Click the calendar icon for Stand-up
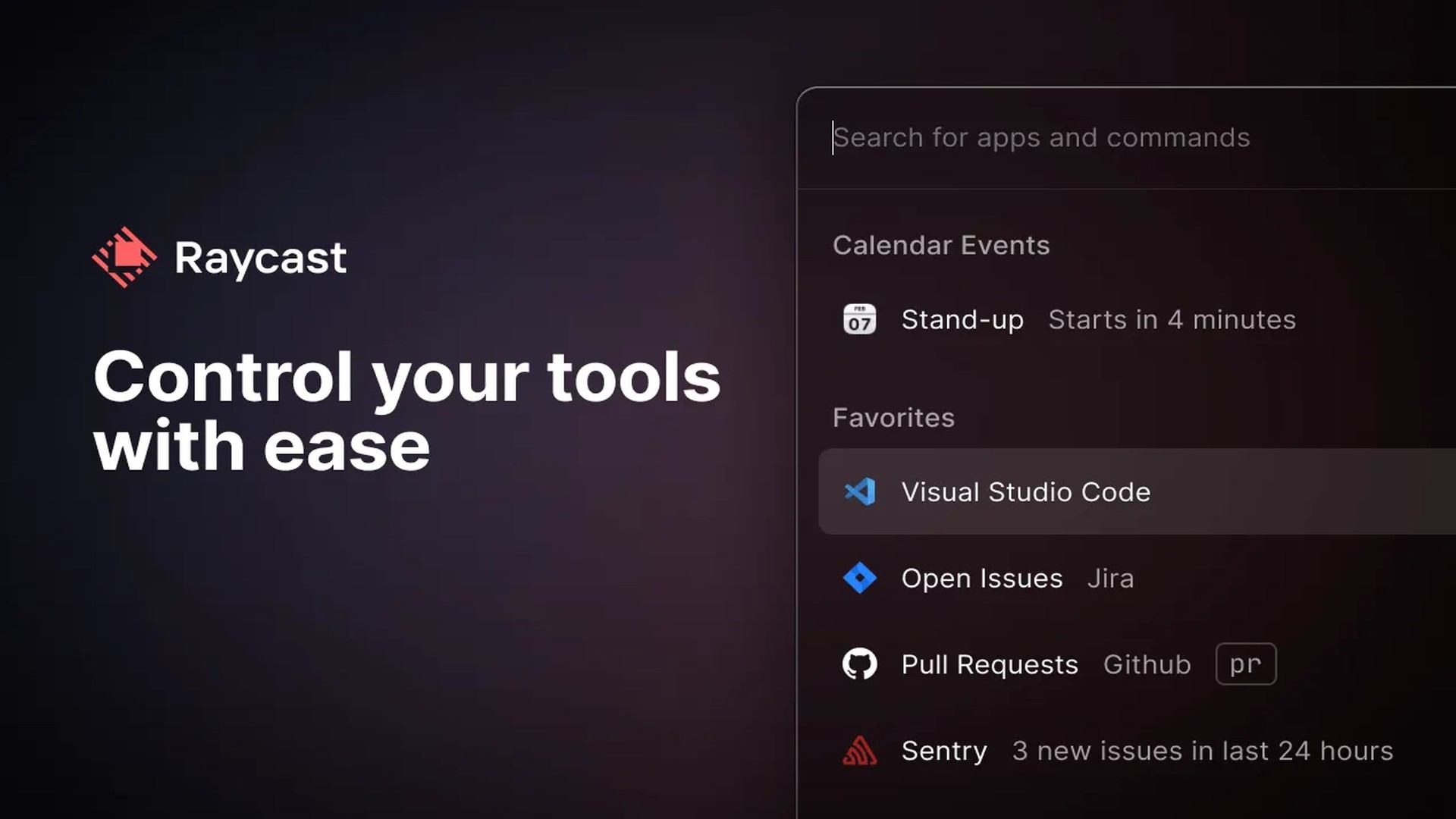This screenshot has width=1456, height=819. pos(859,319)
